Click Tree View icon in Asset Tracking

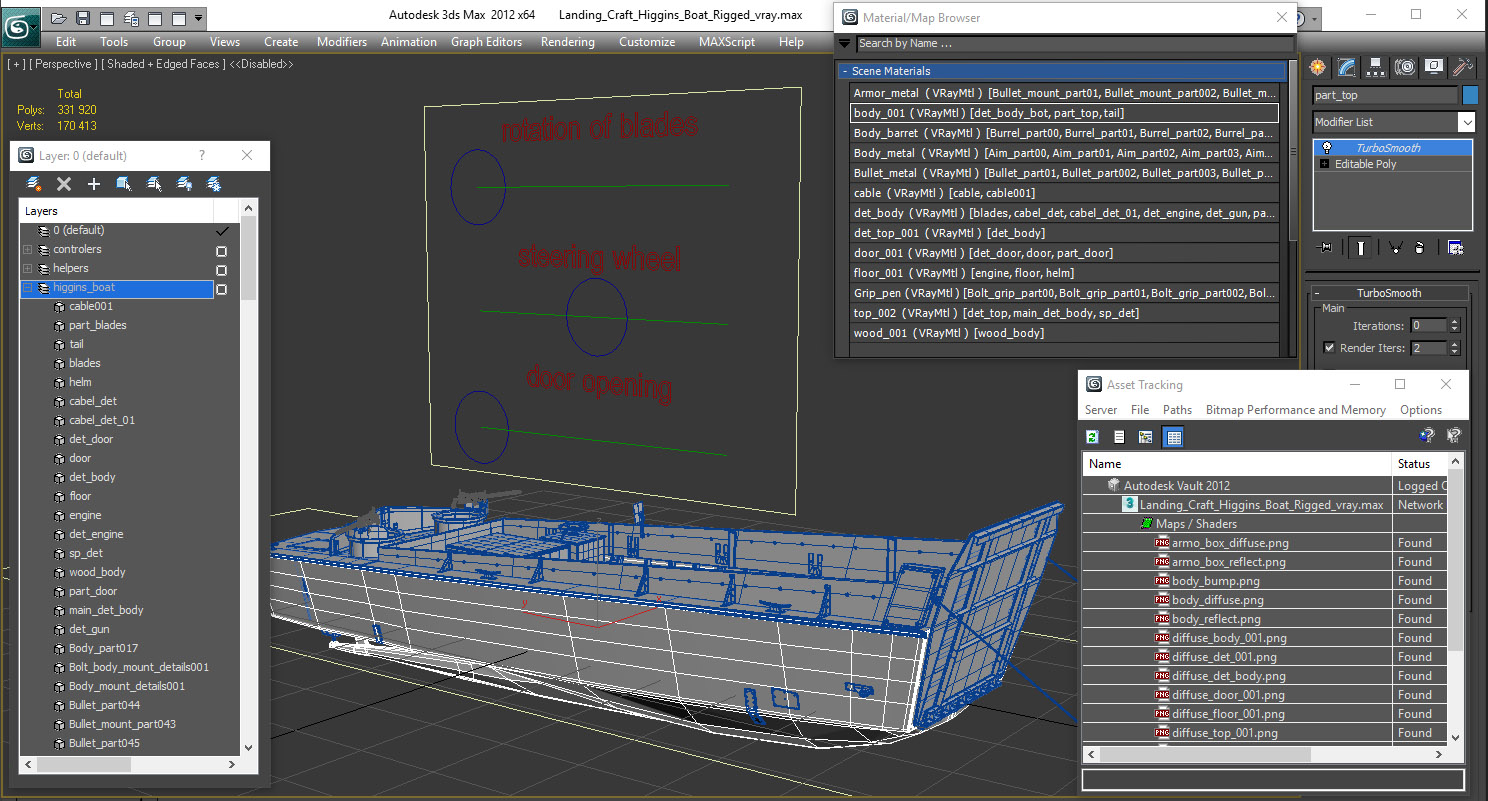[1146, 437]
